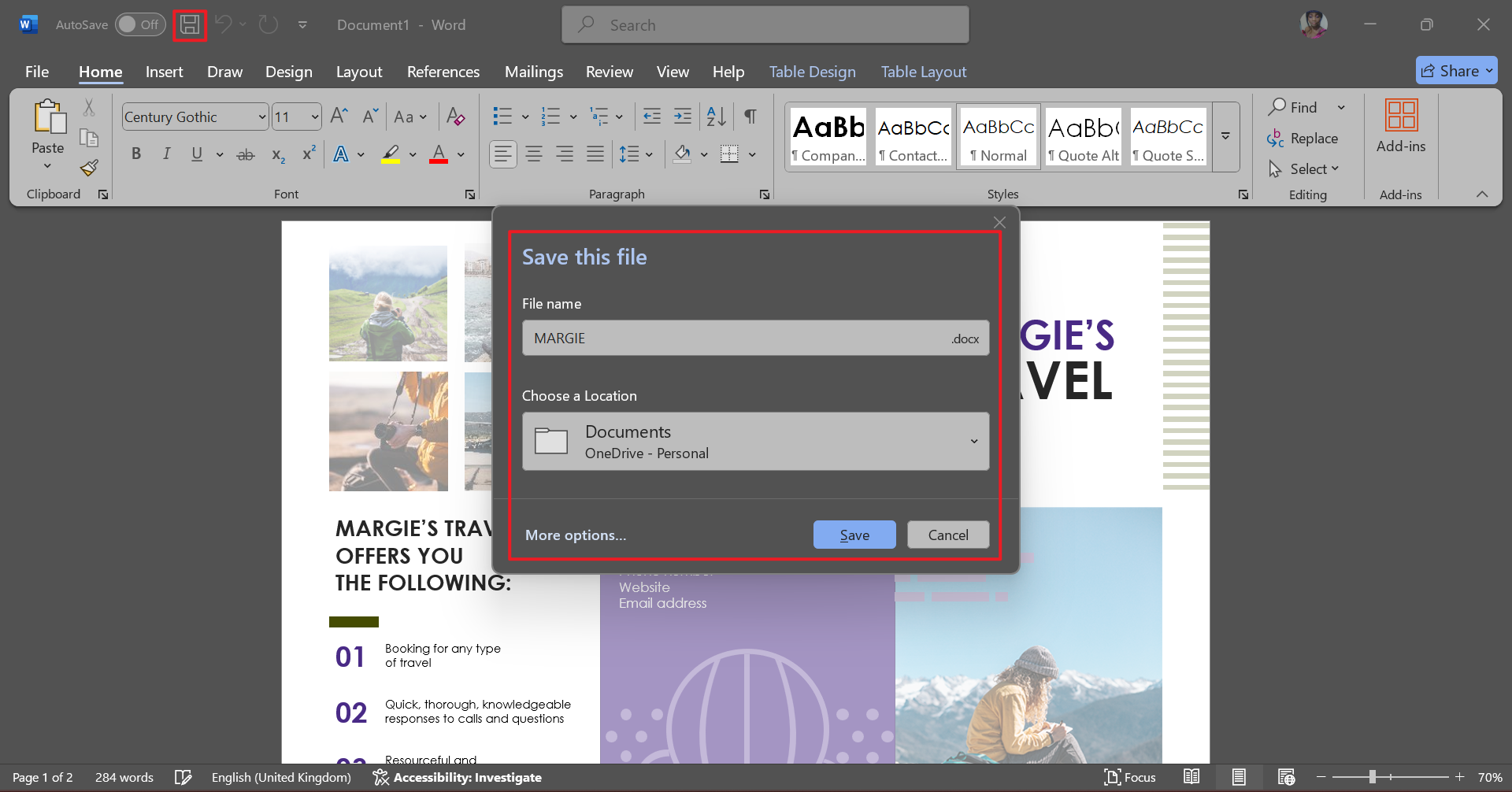Show paragraph formatting marks
The height and width of the screenshot is (792, 1512).
point(750,116)
